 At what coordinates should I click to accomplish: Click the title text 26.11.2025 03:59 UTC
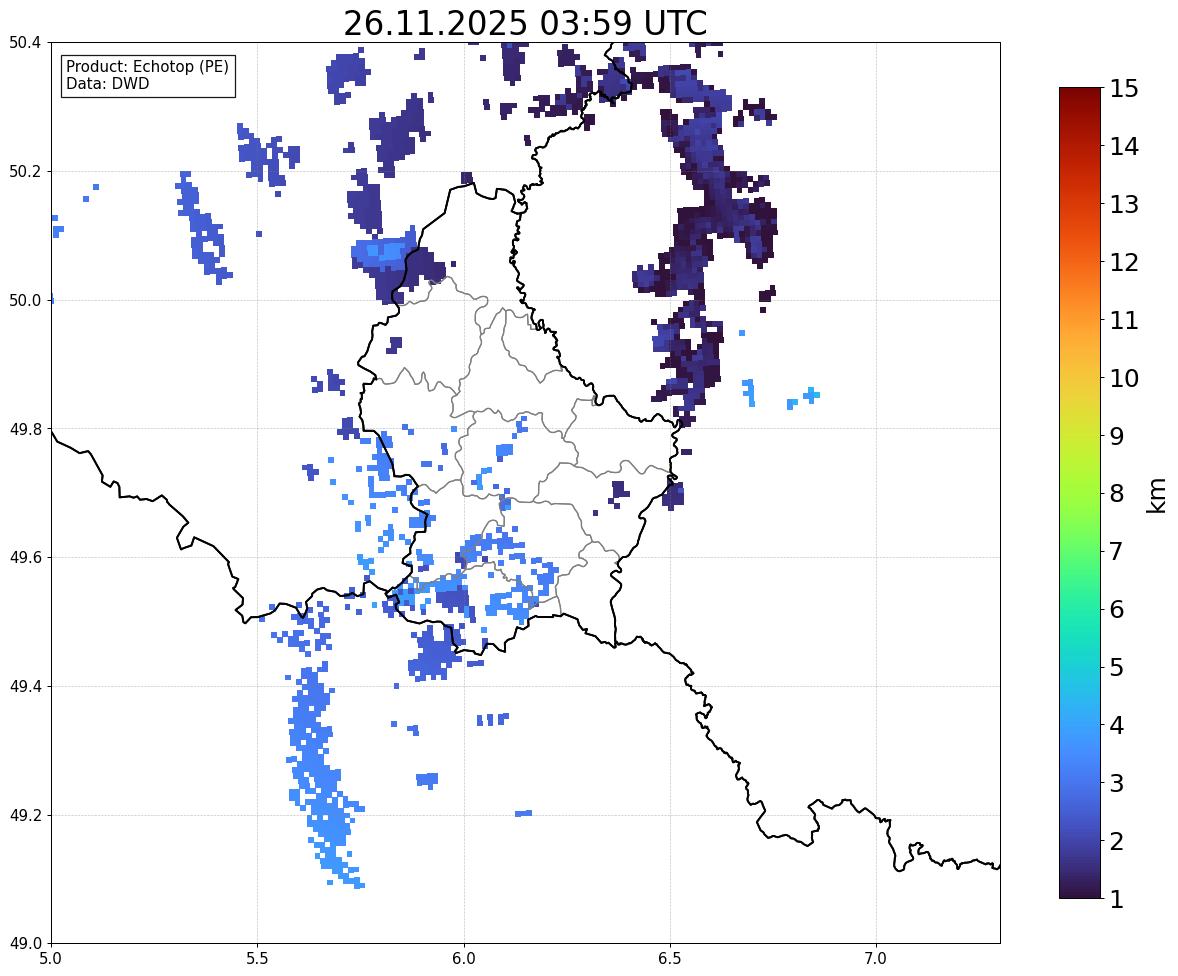(x=525, y=23)
